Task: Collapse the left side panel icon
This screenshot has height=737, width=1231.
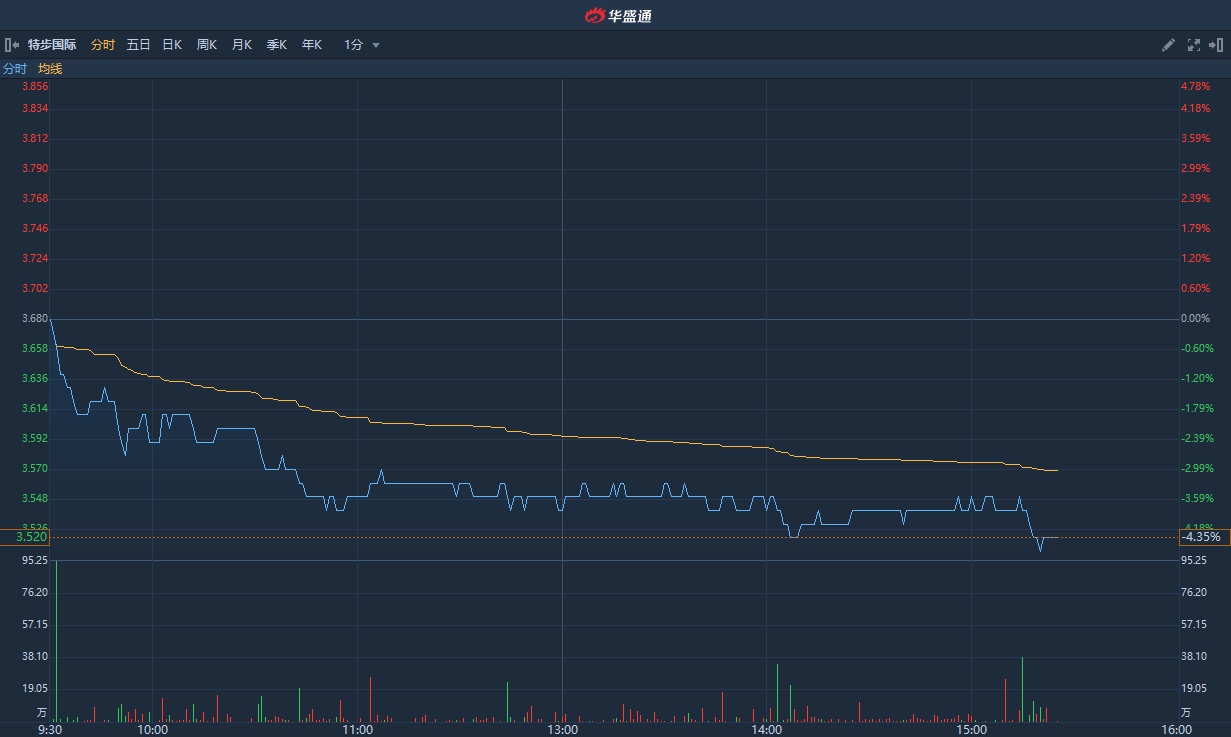Action: click(x=12, y=45)
